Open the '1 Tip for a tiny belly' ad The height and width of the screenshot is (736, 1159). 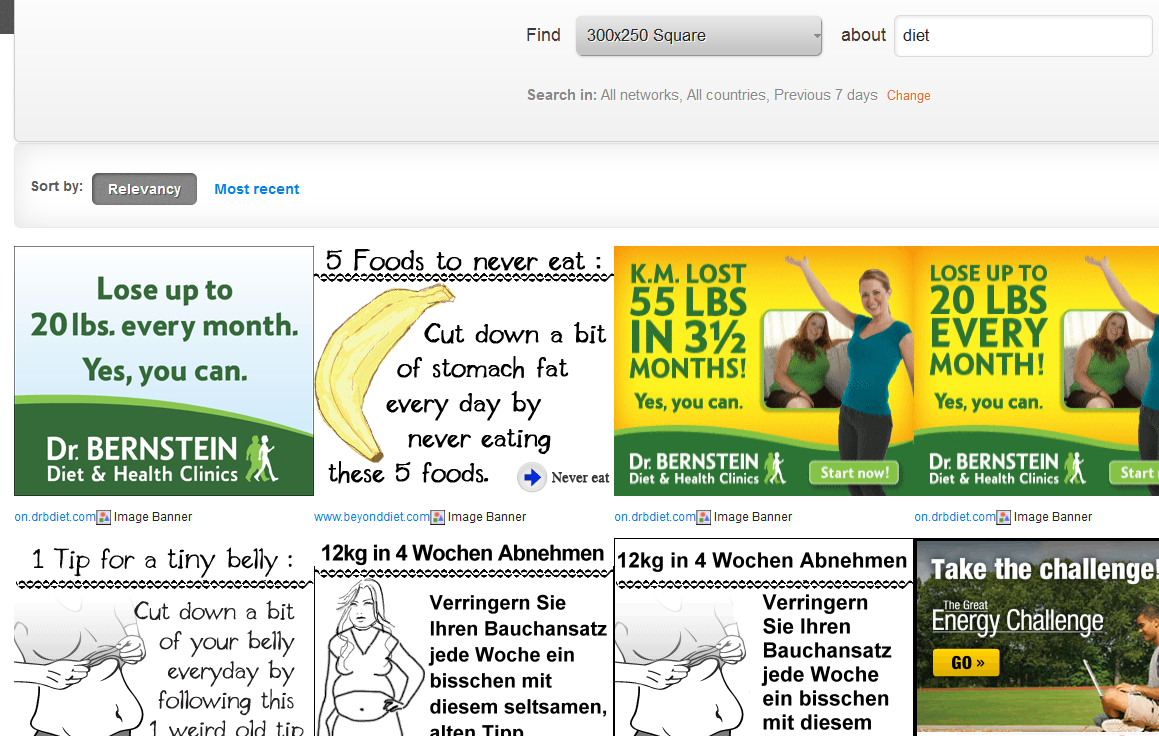[x=164, y=638]
